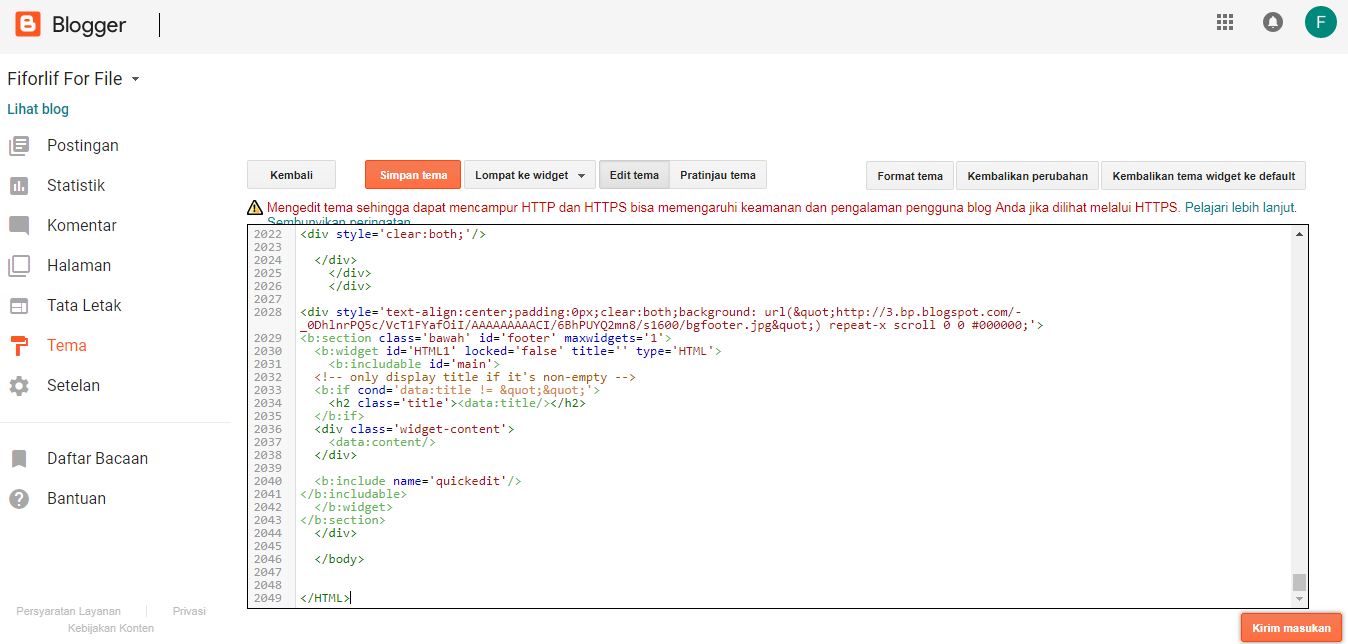The height and width of the screenshot is (644, 1348).
Task: Click the Setelan gear icon
Action: tap(19, 386)
